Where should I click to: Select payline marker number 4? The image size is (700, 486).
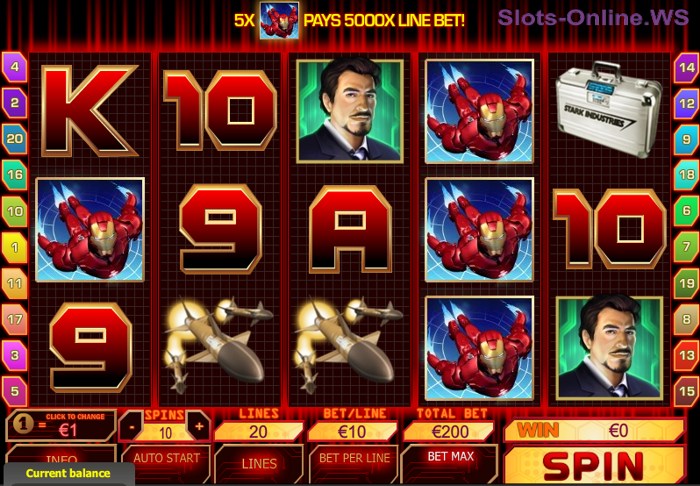(14, 67)
